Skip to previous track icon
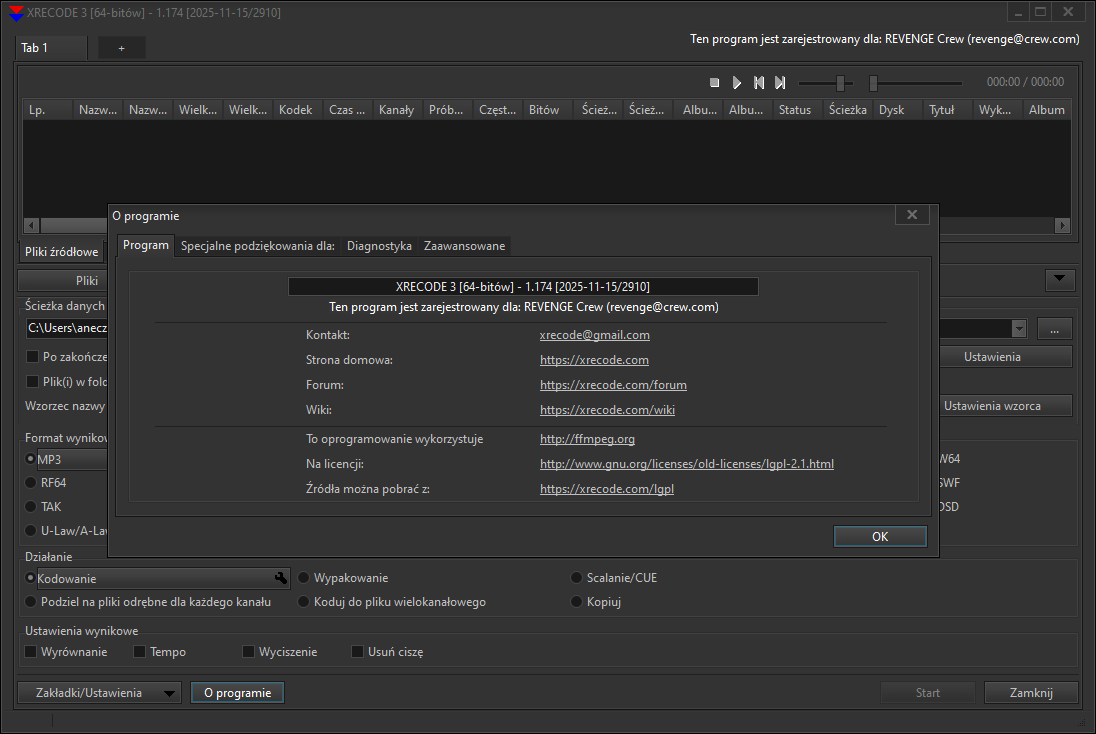 [x=759, y=82]
